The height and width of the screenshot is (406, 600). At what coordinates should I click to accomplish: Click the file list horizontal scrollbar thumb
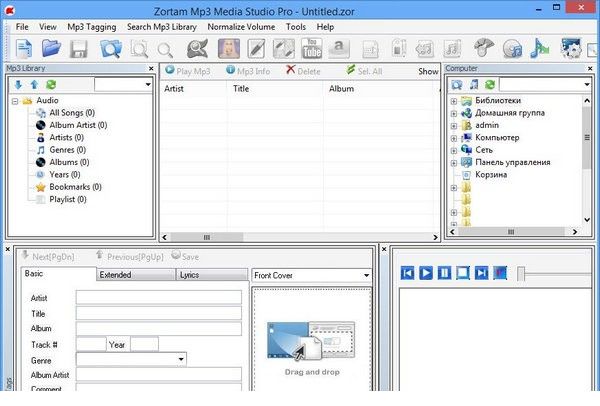point(207,237)
